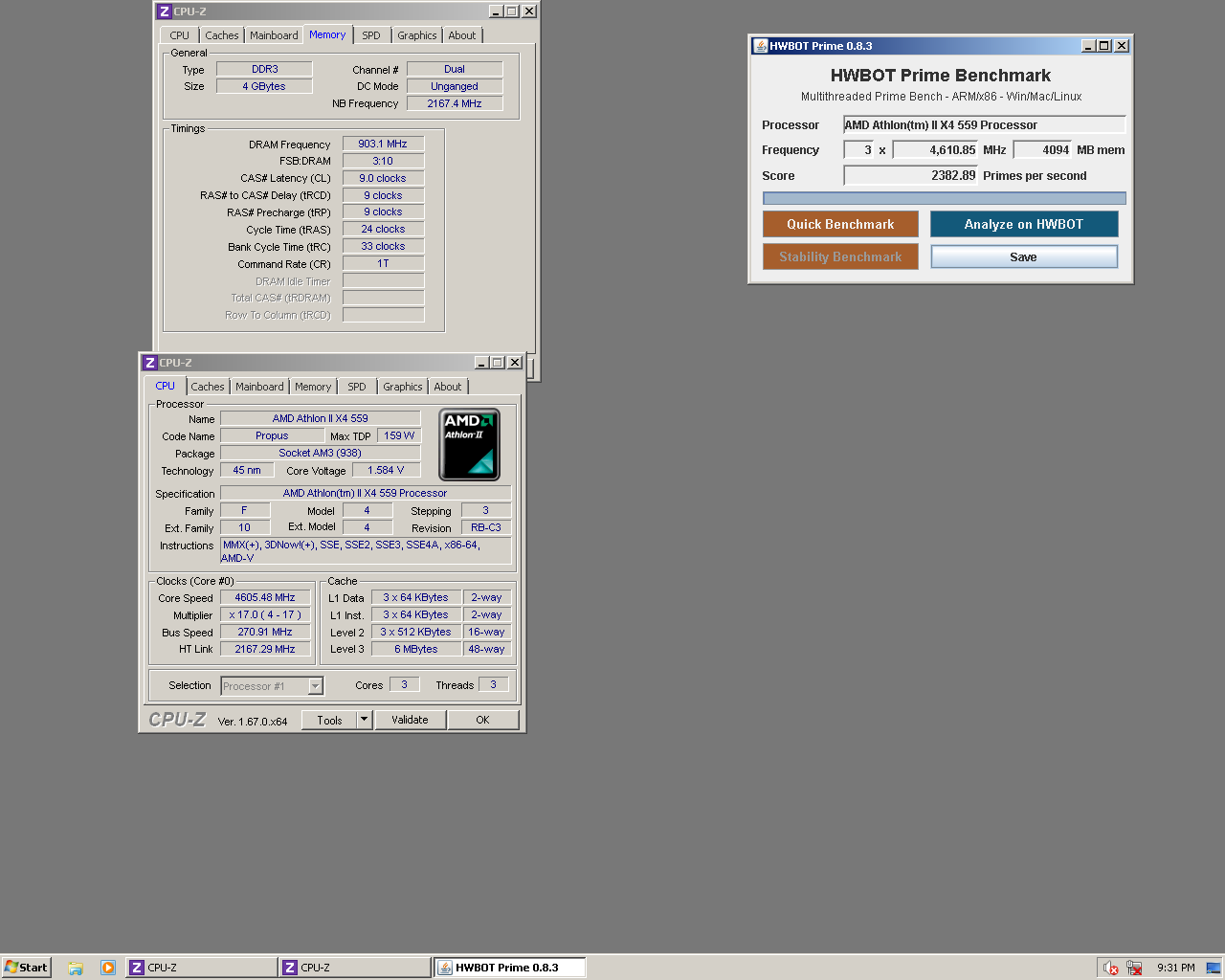Click the network disconnected tray icon

point(1134,968)
